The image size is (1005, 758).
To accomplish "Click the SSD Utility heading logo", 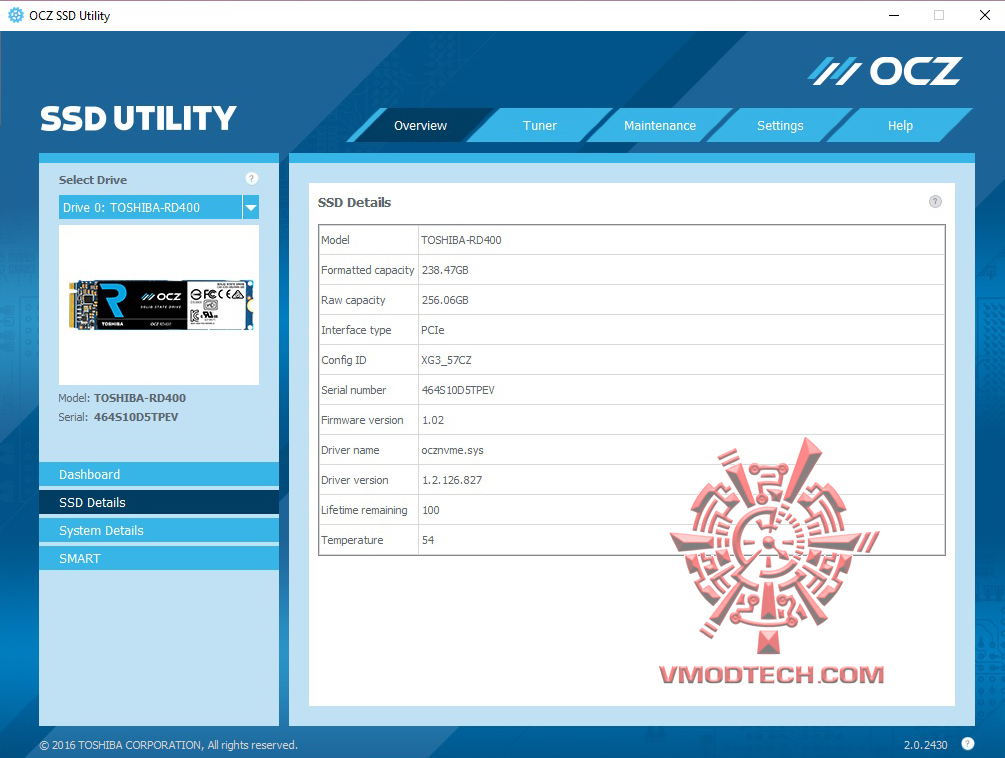I will [x=136, y=118].
